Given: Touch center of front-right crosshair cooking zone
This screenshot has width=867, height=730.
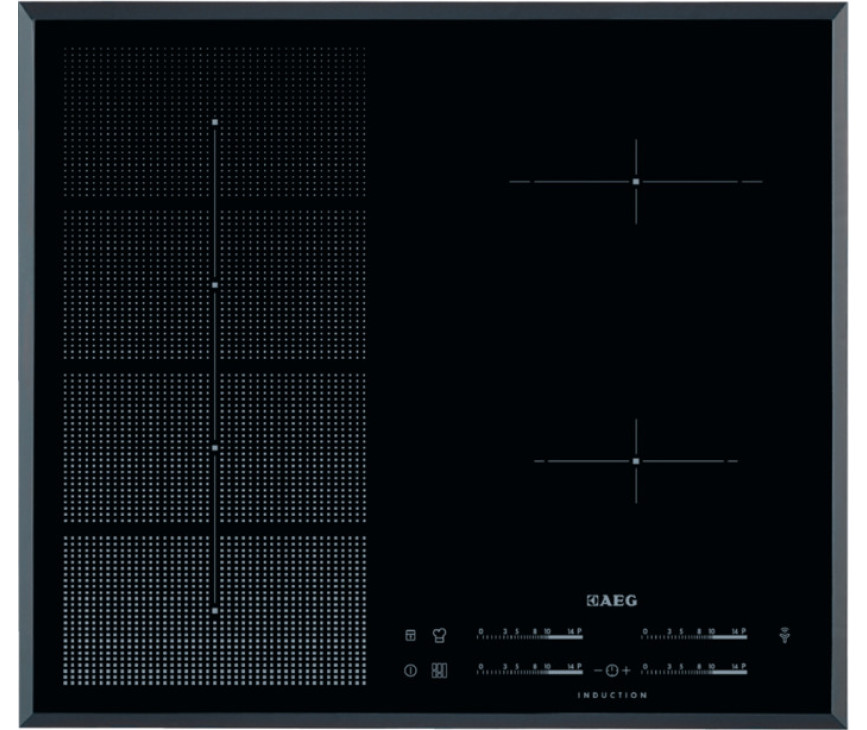Looking at the screenshot, I should coord(636,461).
